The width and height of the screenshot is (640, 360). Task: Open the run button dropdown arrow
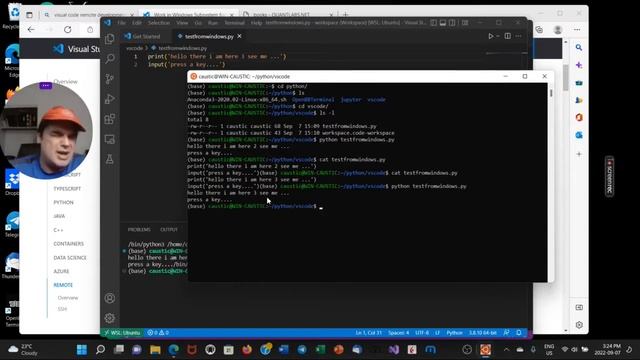(x=498, y=36)
